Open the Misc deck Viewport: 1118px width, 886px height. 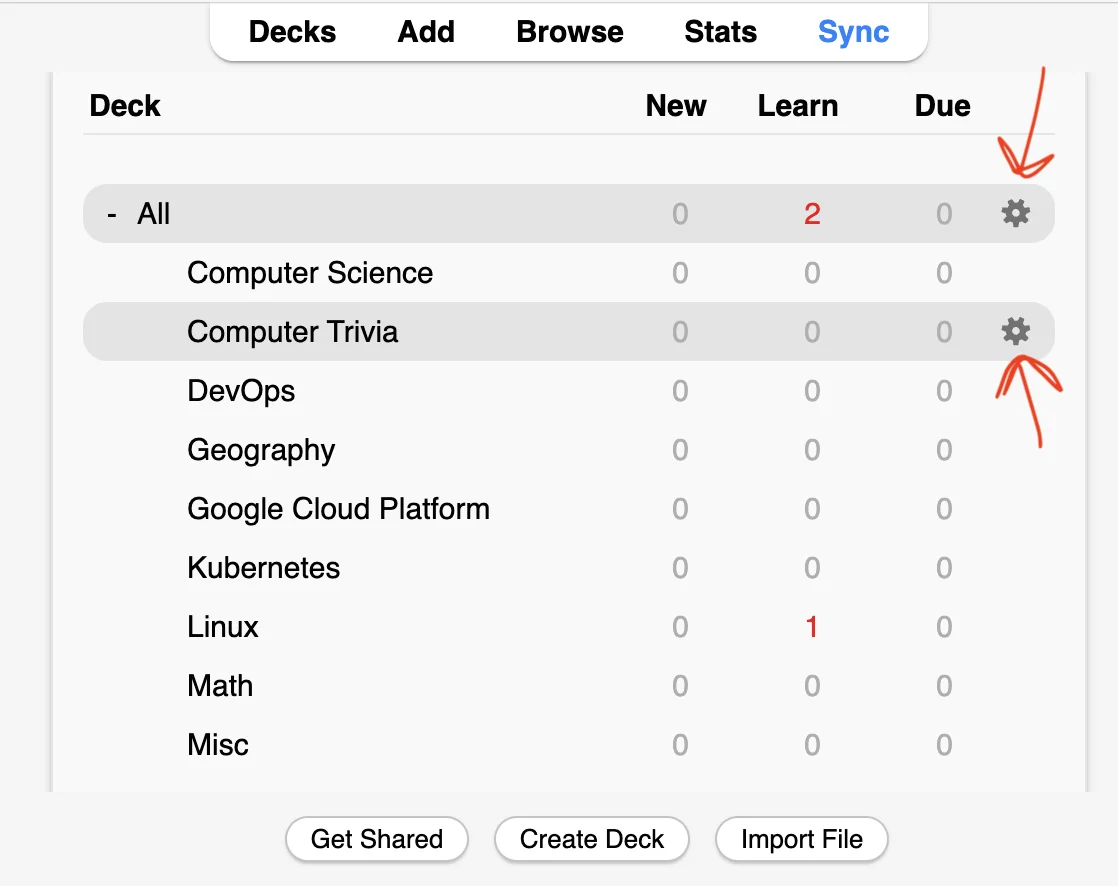click(x=217, y=746)
